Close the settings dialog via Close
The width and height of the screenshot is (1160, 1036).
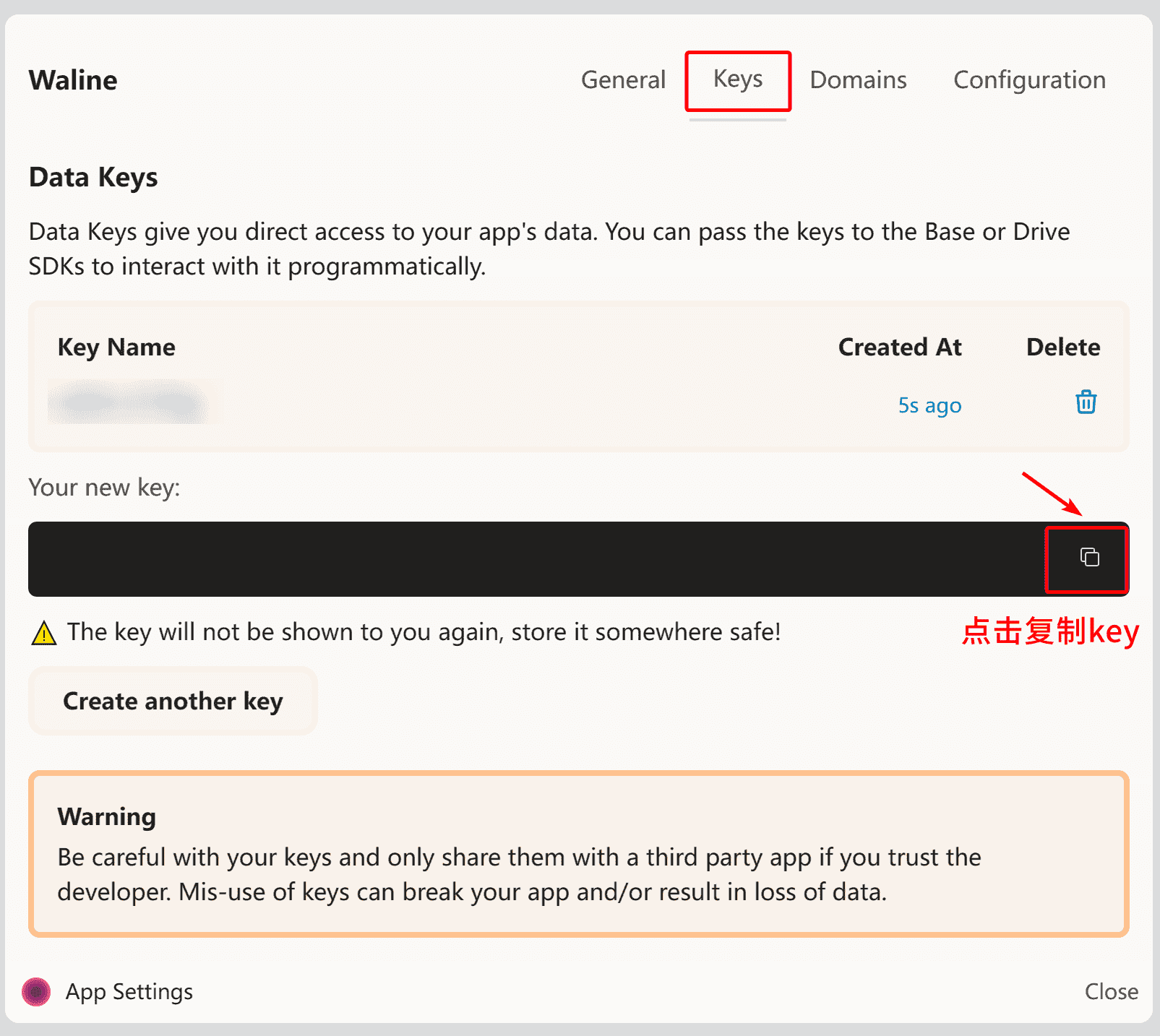(1111, 991)
